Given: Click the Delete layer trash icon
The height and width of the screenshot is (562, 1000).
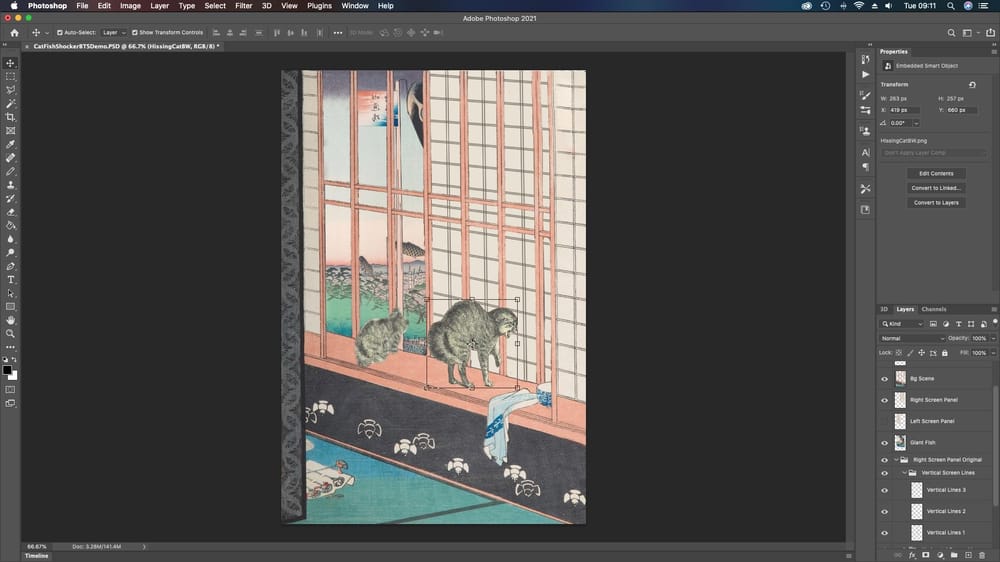Looking at the screenshot, I should (x=982, y=555).
